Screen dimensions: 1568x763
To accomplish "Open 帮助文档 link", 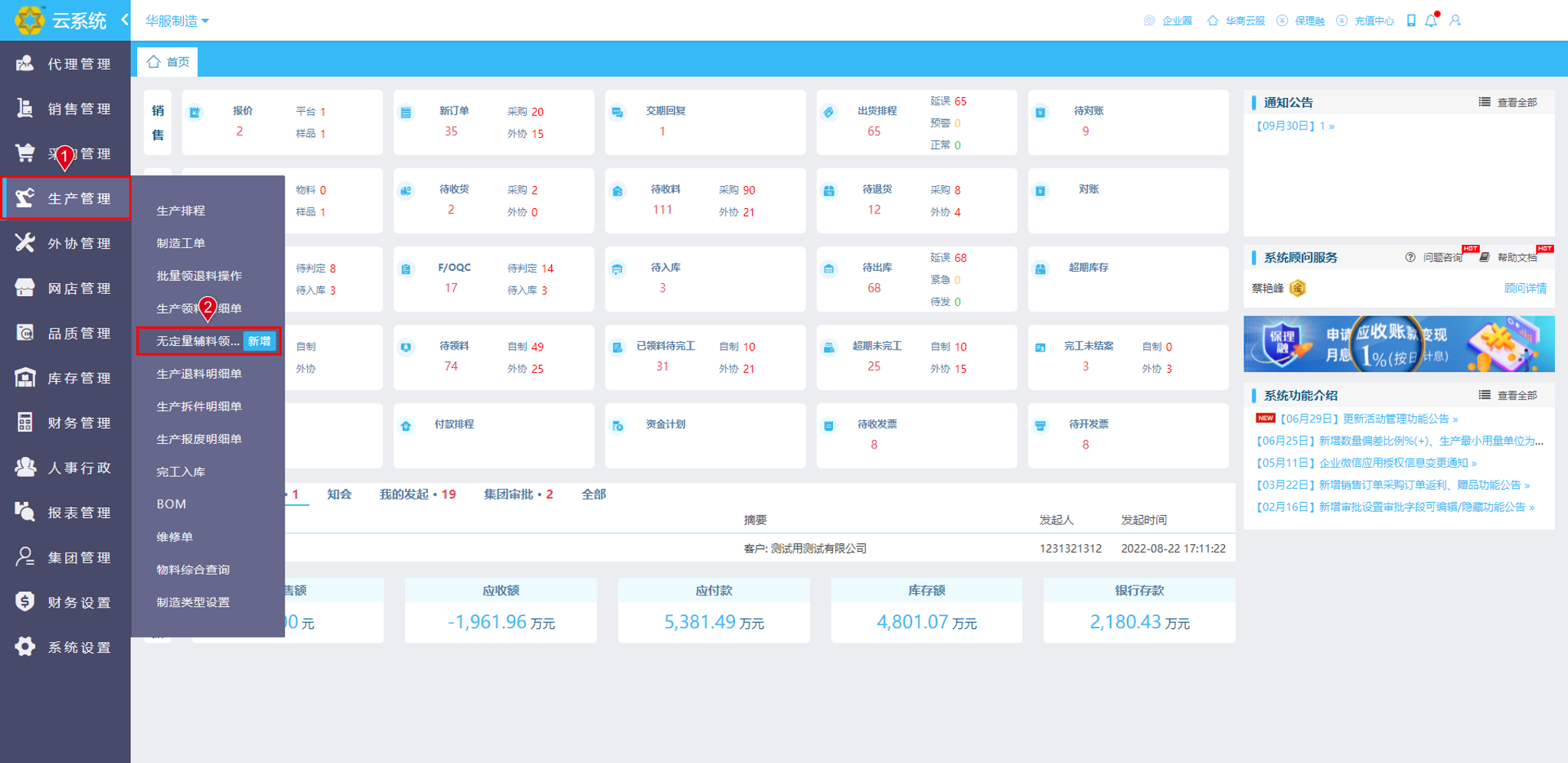I will click(1508, 257).
